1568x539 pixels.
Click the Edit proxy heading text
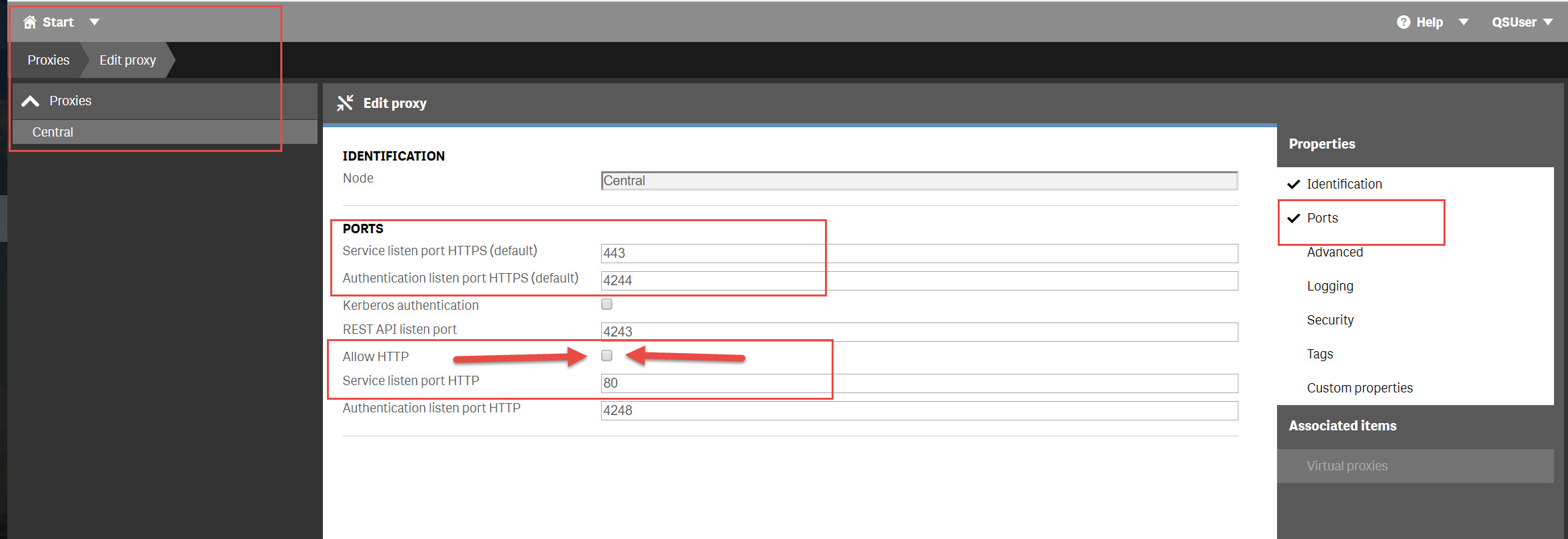[x=395, y=103]
